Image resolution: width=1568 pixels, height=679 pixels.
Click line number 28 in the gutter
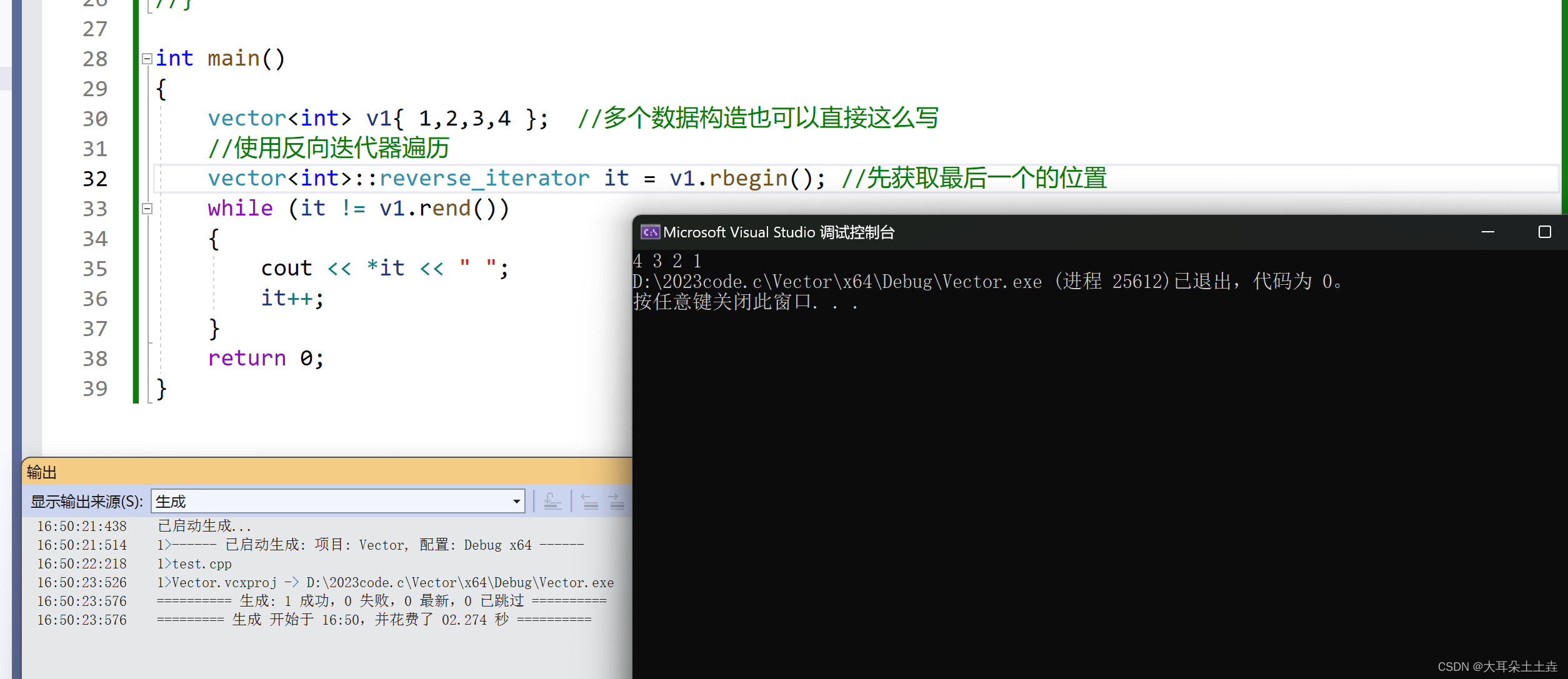[x=95, y=59]
